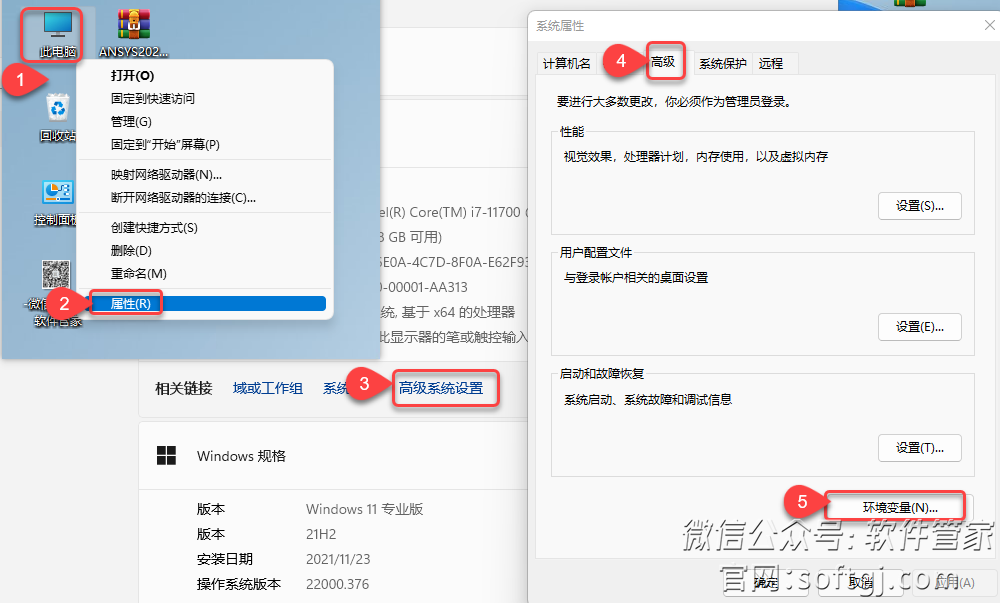Switch to the 计算机名 tab
This screenshot has width=1000, height=603.
pyautogui.click(x=567, y=63)
